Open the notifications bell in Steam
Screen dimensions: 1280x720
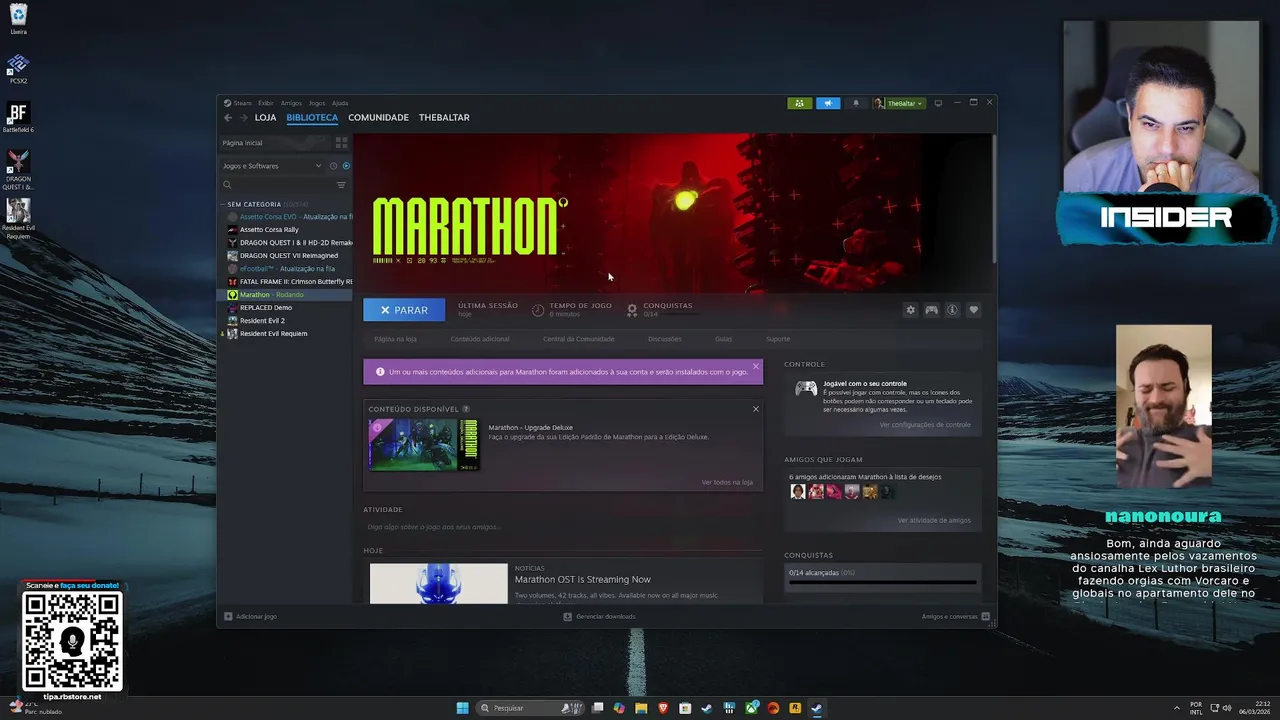pos(855,103)
